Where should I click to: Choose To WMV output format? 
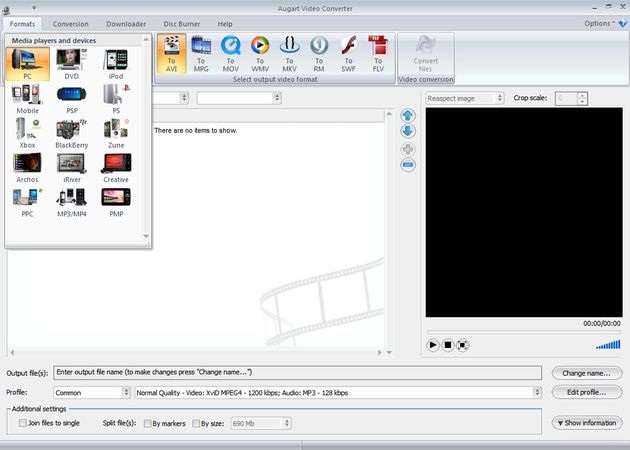(x=260, y=54)
